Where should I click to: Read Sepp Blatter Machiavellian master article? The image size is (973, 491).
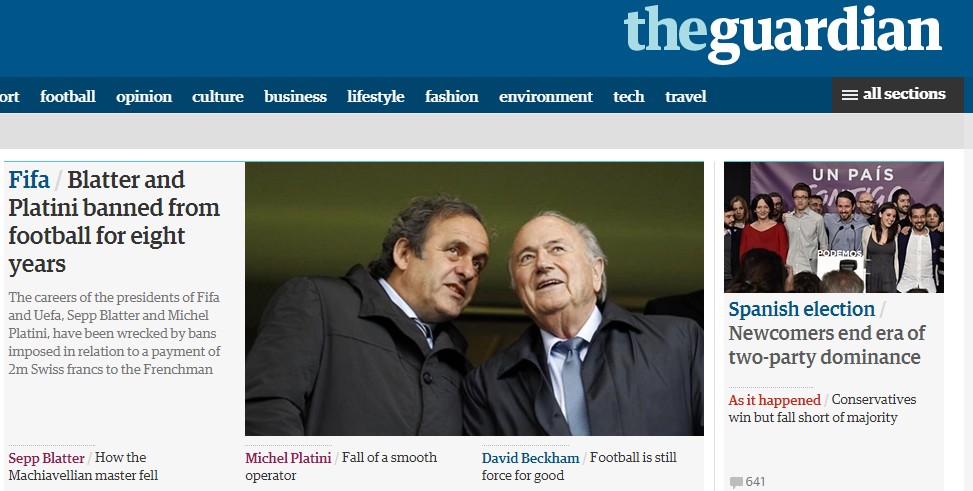pyautogui.click(x=83, y=466)
